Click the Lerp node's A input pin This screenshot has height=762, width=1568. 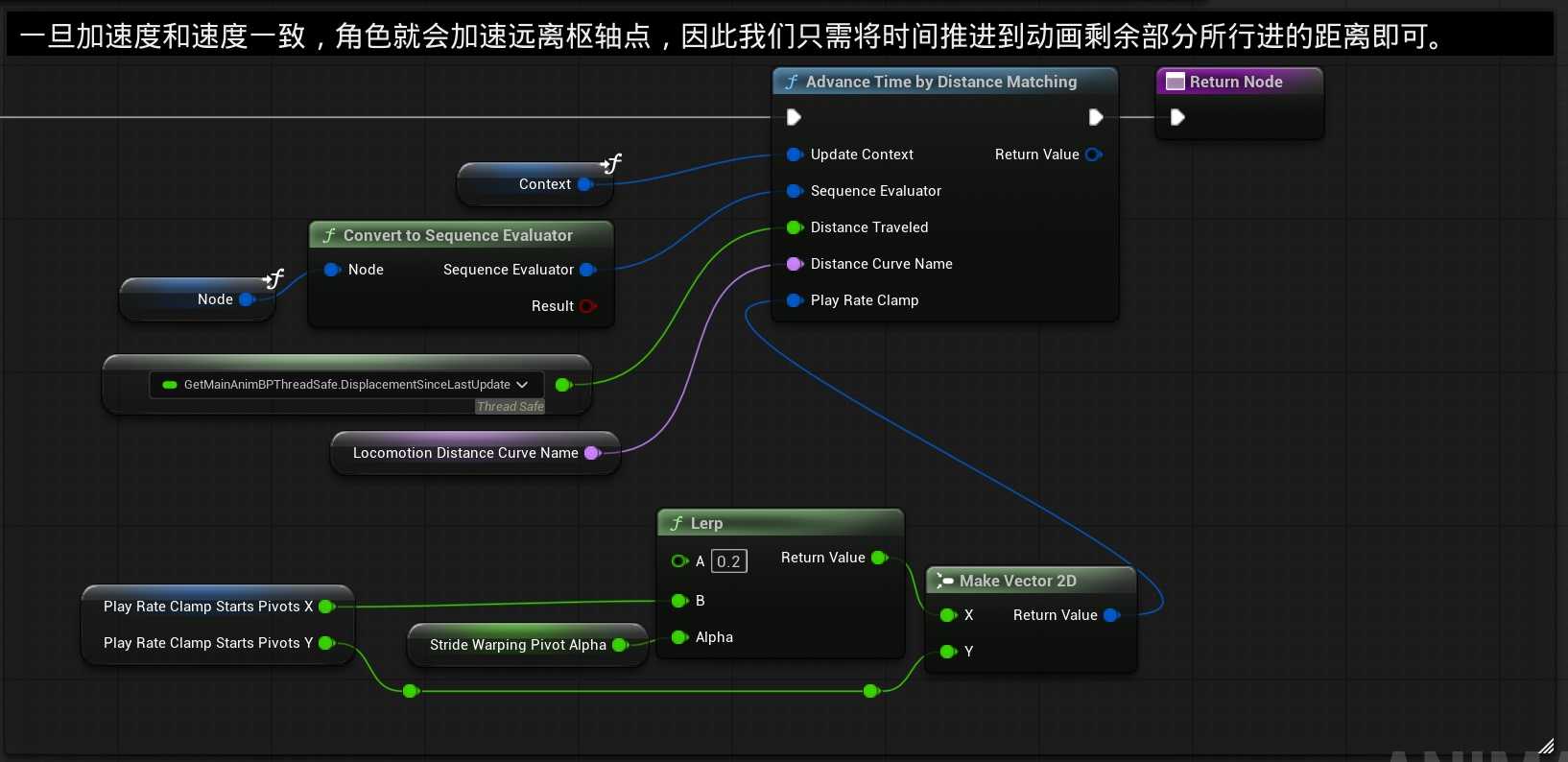pyautogui.click(x=679, y=560)
